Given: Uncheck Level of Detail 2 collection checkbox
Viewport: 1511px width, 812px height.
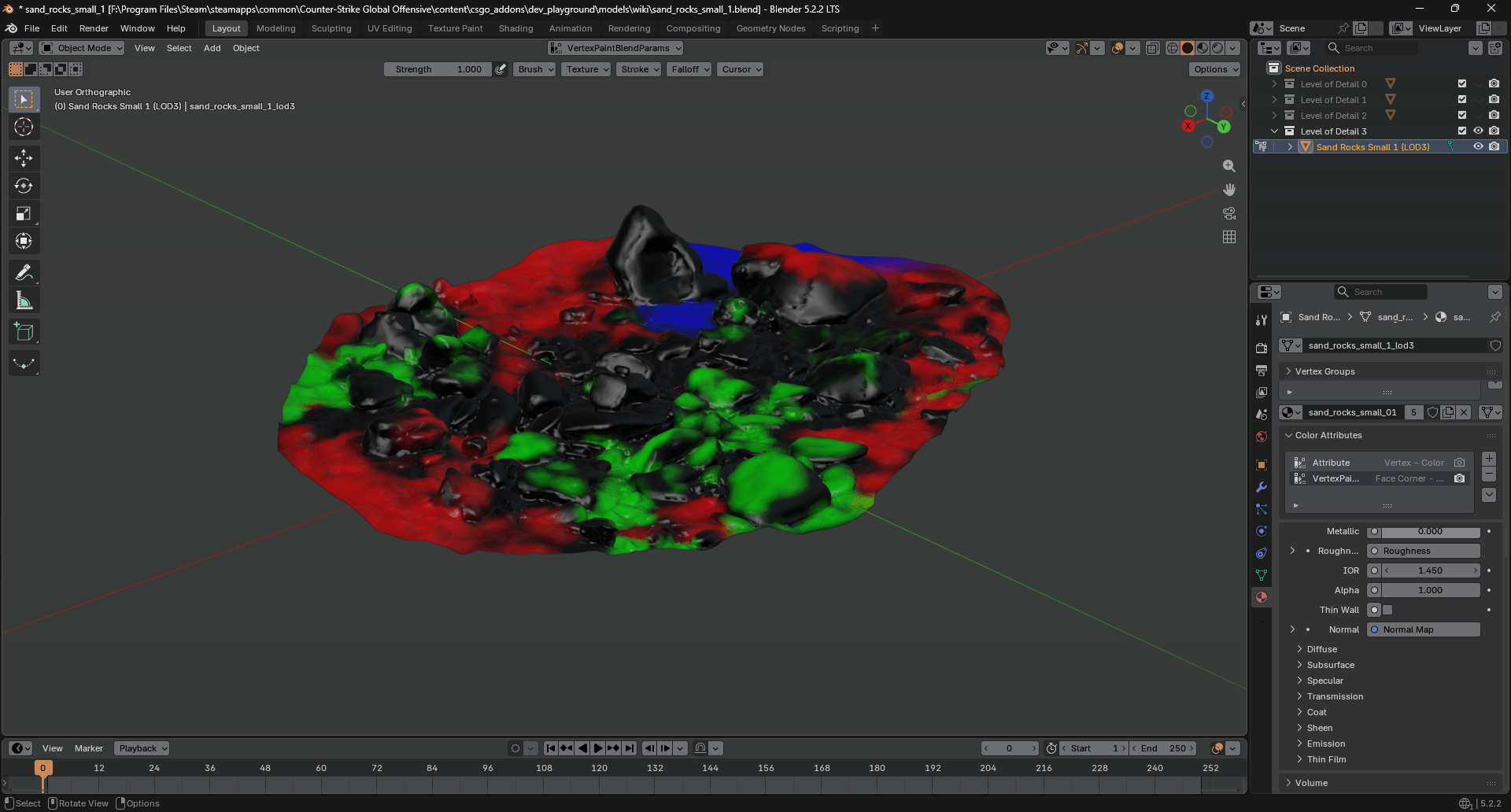Looking at the screenshot, I should 1462,115.
